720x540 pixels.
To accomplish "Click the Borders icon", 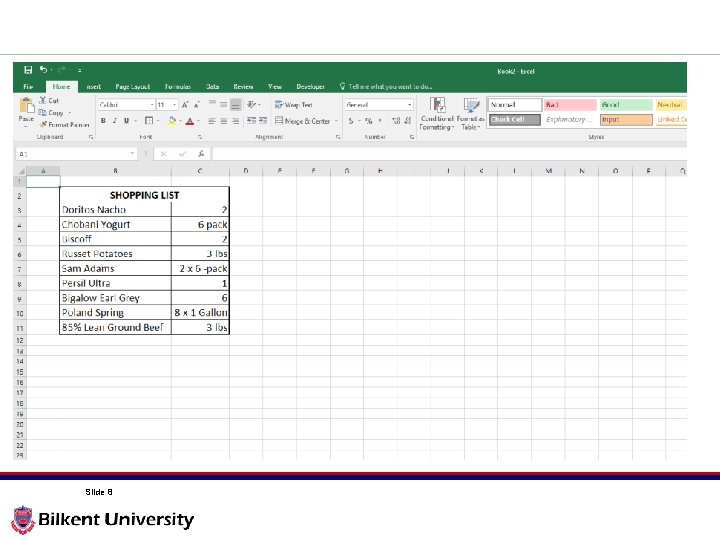I will [x=149, y=121].
